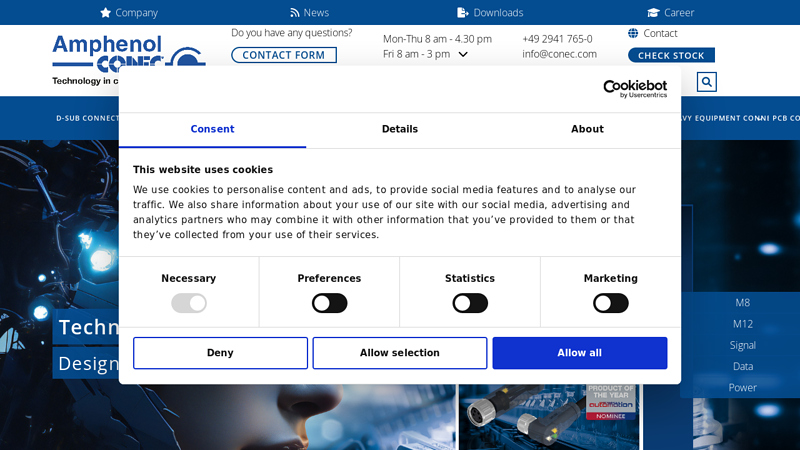Open the News menu item
Image resolution: width=800 pixels, height=450 pixels.
point(309,13)
